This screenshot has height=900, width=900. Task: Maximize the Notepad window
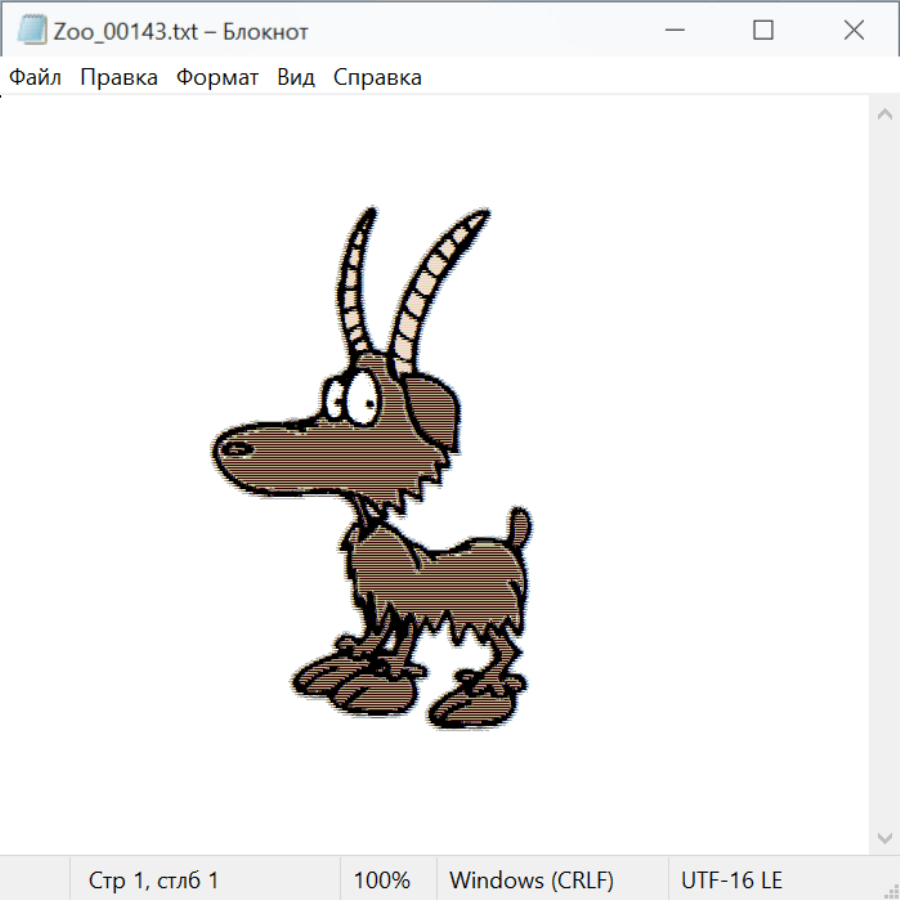pos(763,31)
